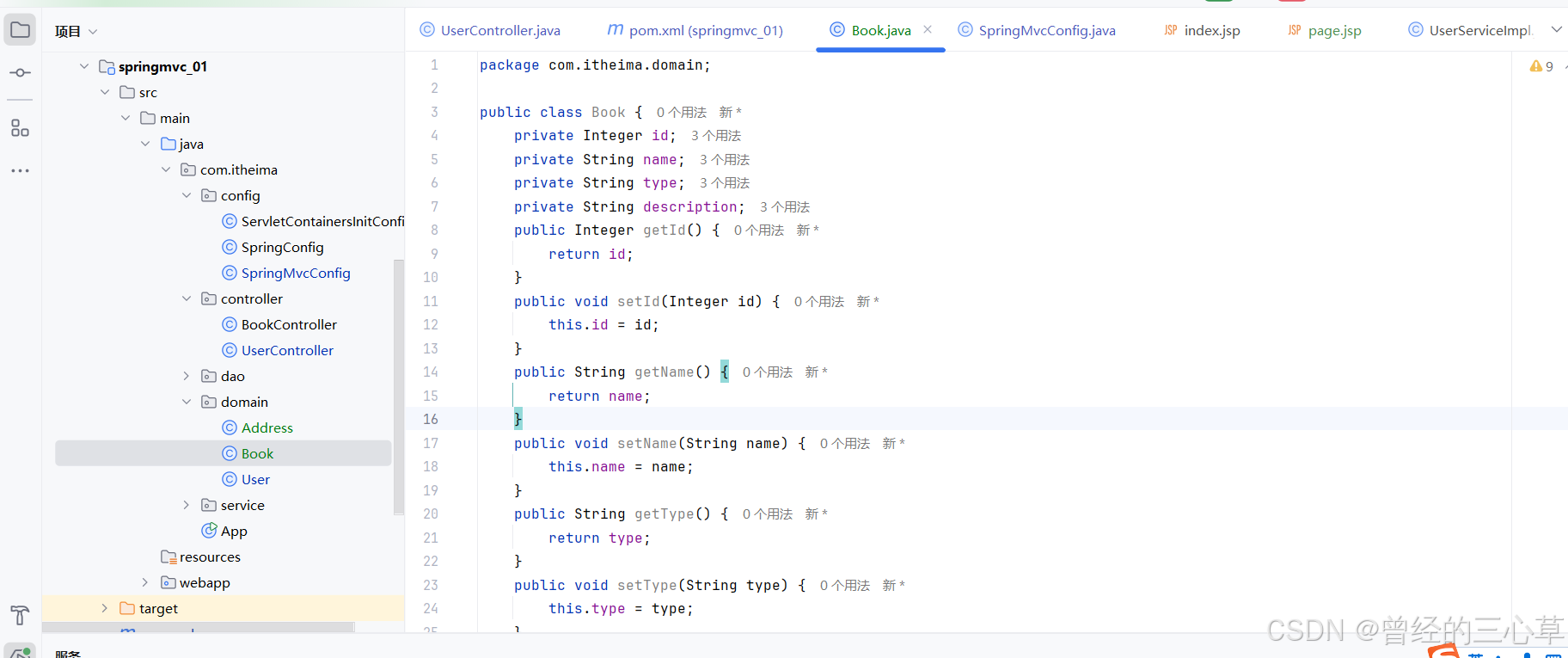Collapse the java folder
Image resolution: width=1568 pixels, height=658 pixels.
145,144
